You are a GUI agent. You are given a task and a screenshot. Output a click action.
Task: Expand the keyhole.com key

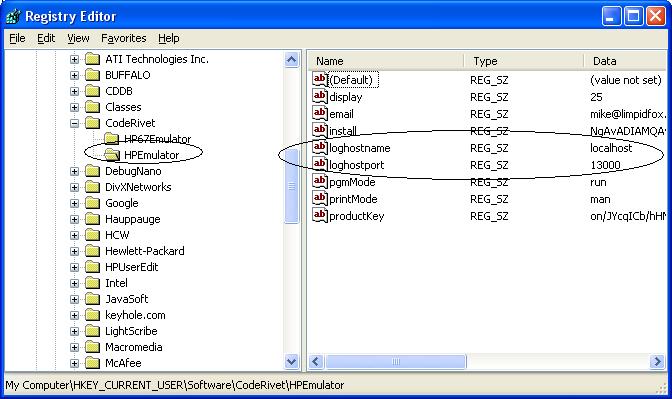point(75,315)
